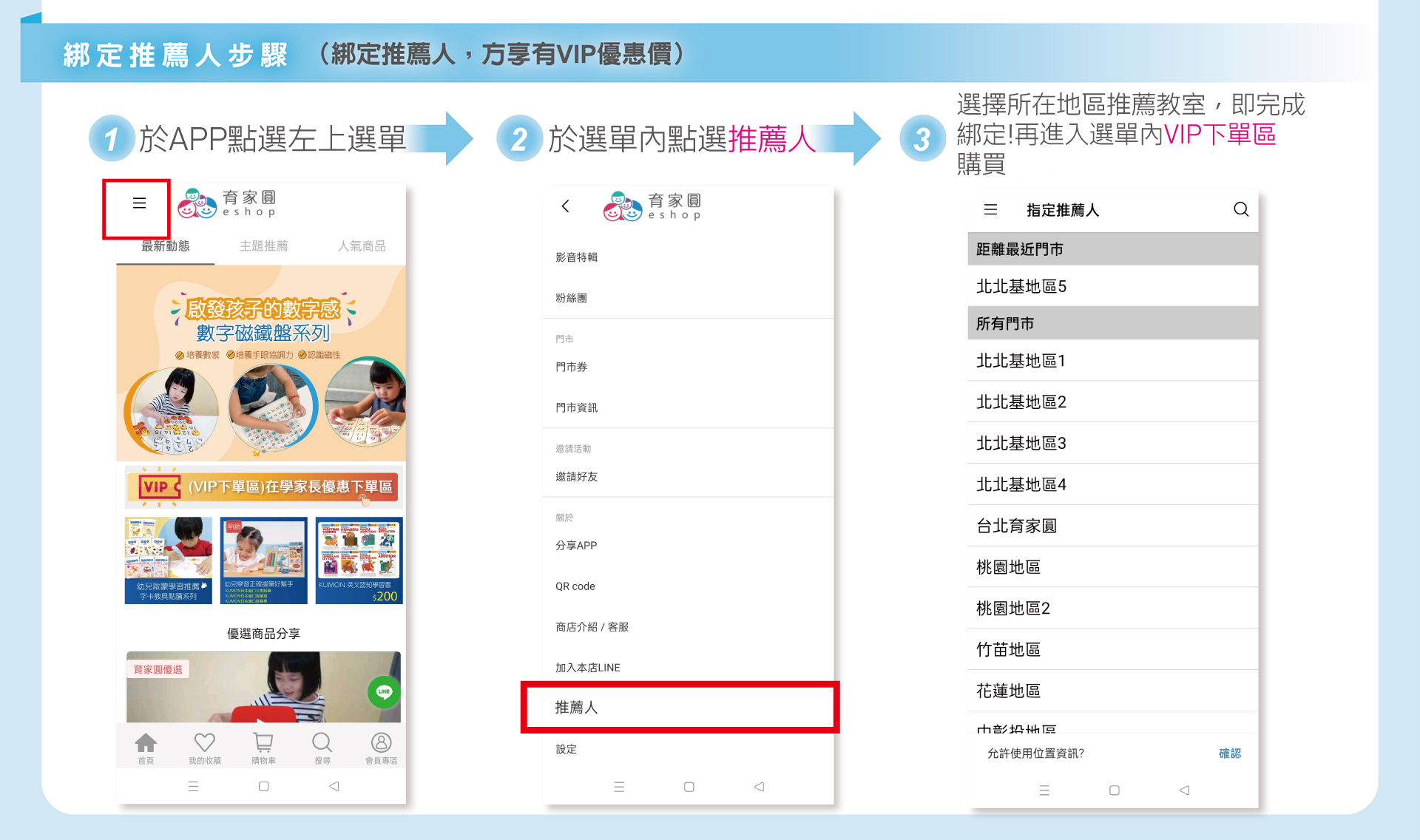Open 設定 menu entry
Viewport: 1420px width, 840px height.
[688, 749]
